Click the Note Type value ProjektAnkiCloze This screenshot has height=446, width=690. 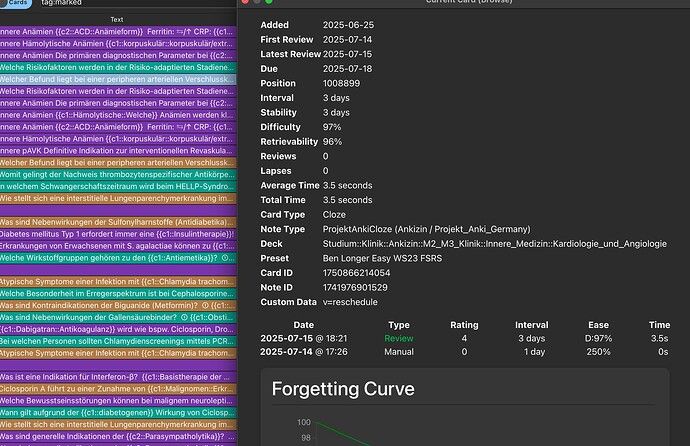426,229
